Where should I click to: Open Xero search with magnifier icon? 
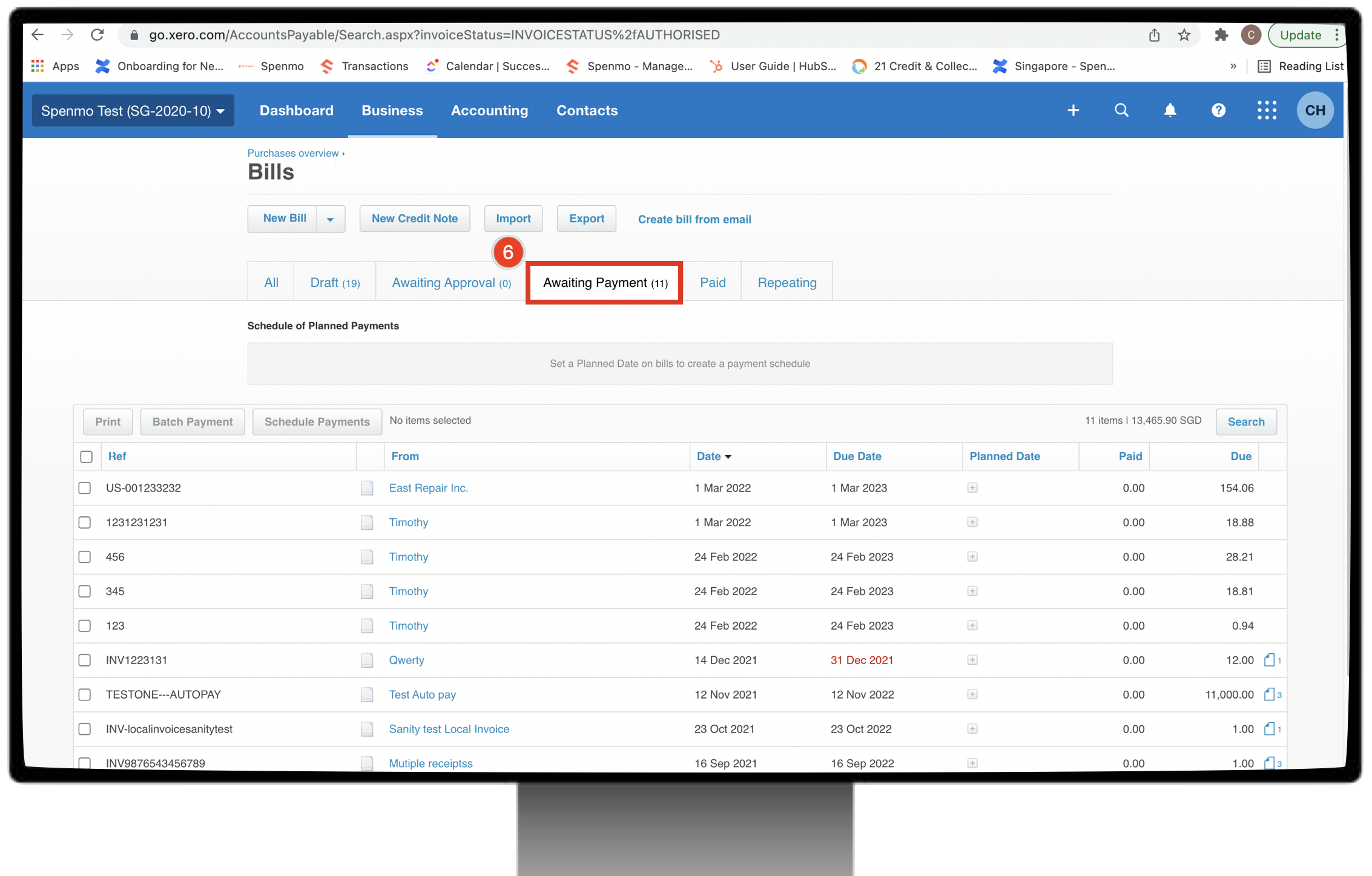click(1121, 110)
